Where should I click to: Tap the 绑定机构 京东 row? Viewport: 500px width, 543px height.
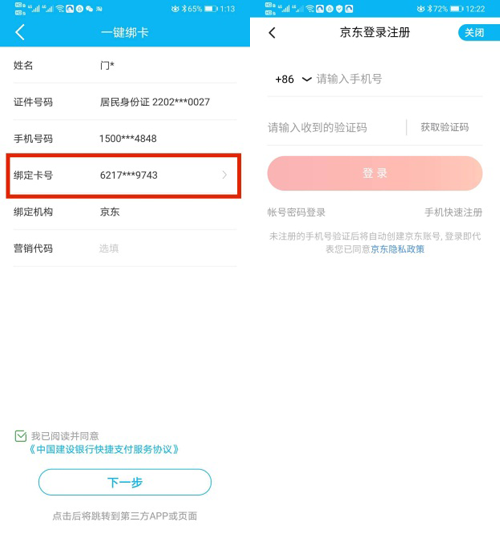tap(125, 212)
